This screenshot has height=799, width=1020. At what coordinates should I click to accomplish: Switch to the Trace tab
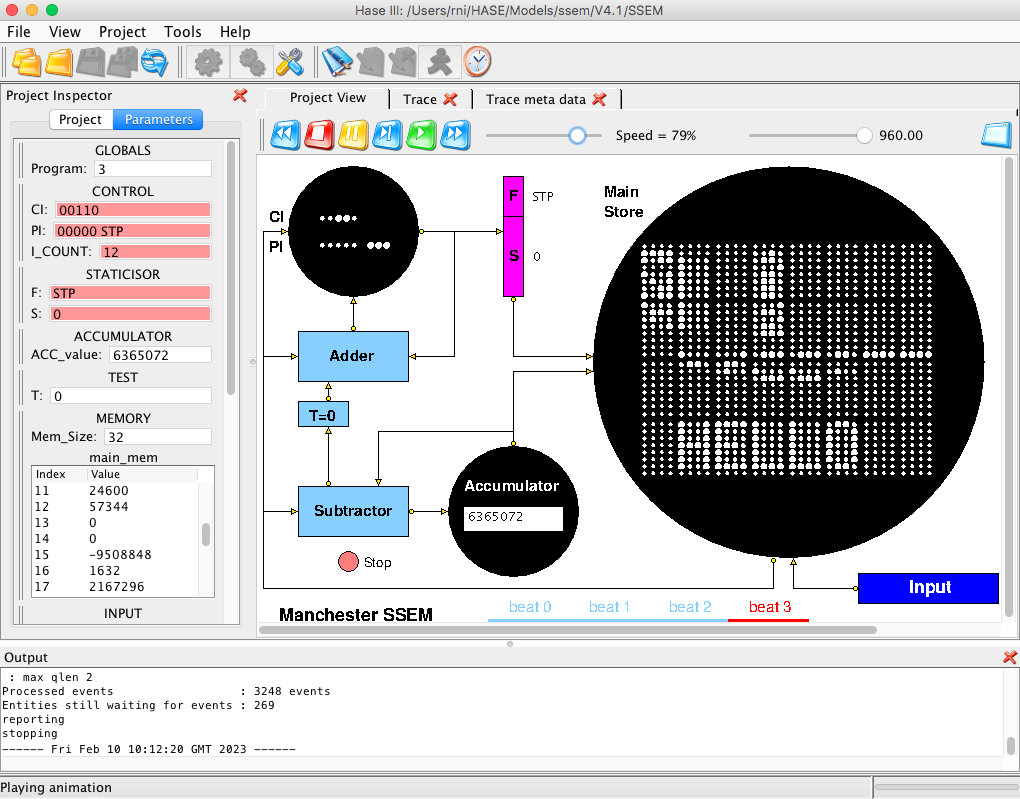click(419, 99)
